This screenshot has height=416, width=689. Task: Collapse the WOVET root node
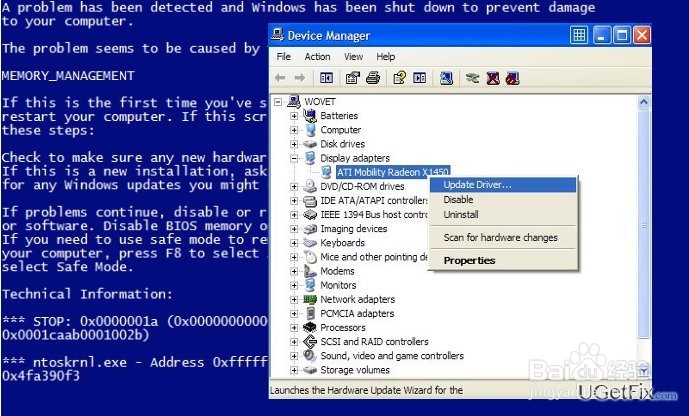coord(278,102)
